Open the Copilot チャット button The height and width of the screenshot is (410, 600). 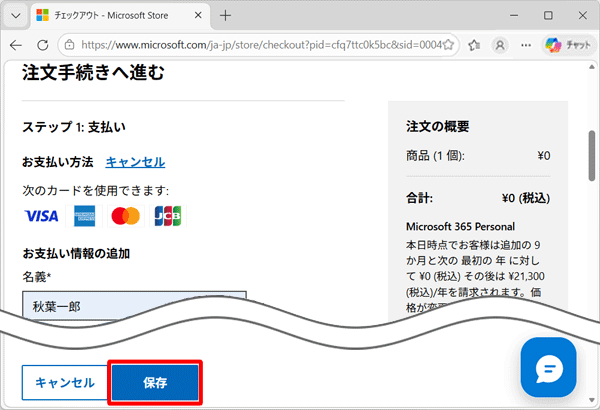click(567, 46)
